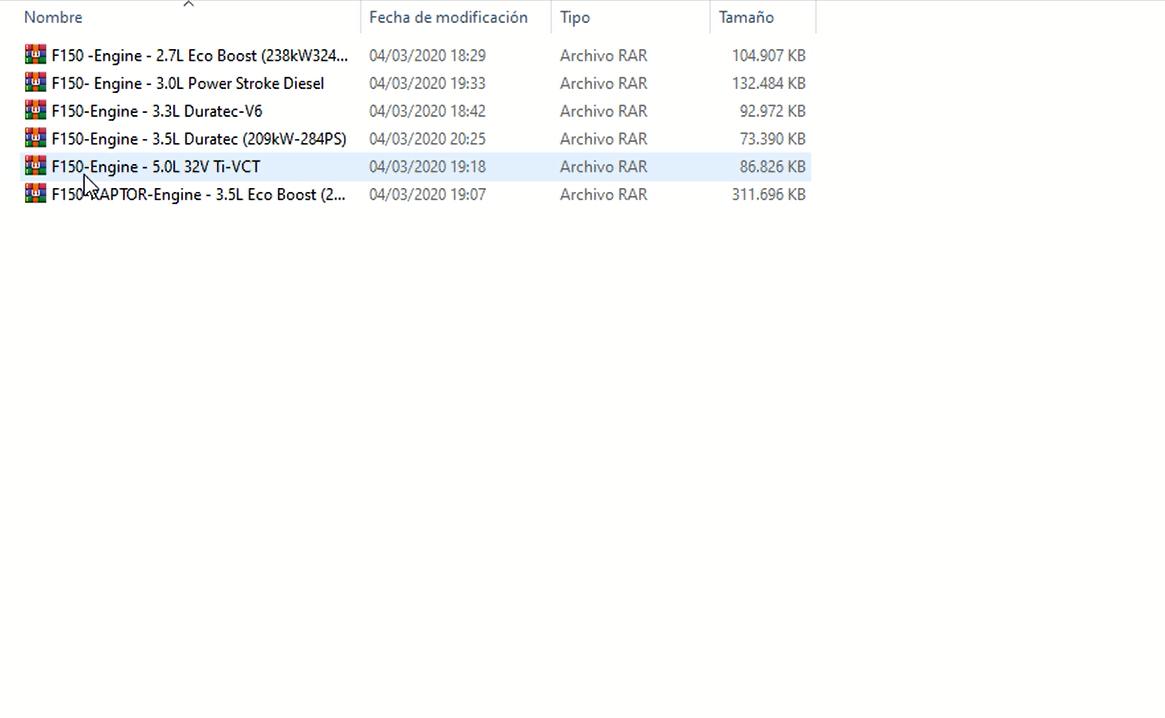Select file F150-Engine - 3.5L Duratec (209kW-284PS)
The width and height of the screenshot is (1165, 718).
[199, 139]
